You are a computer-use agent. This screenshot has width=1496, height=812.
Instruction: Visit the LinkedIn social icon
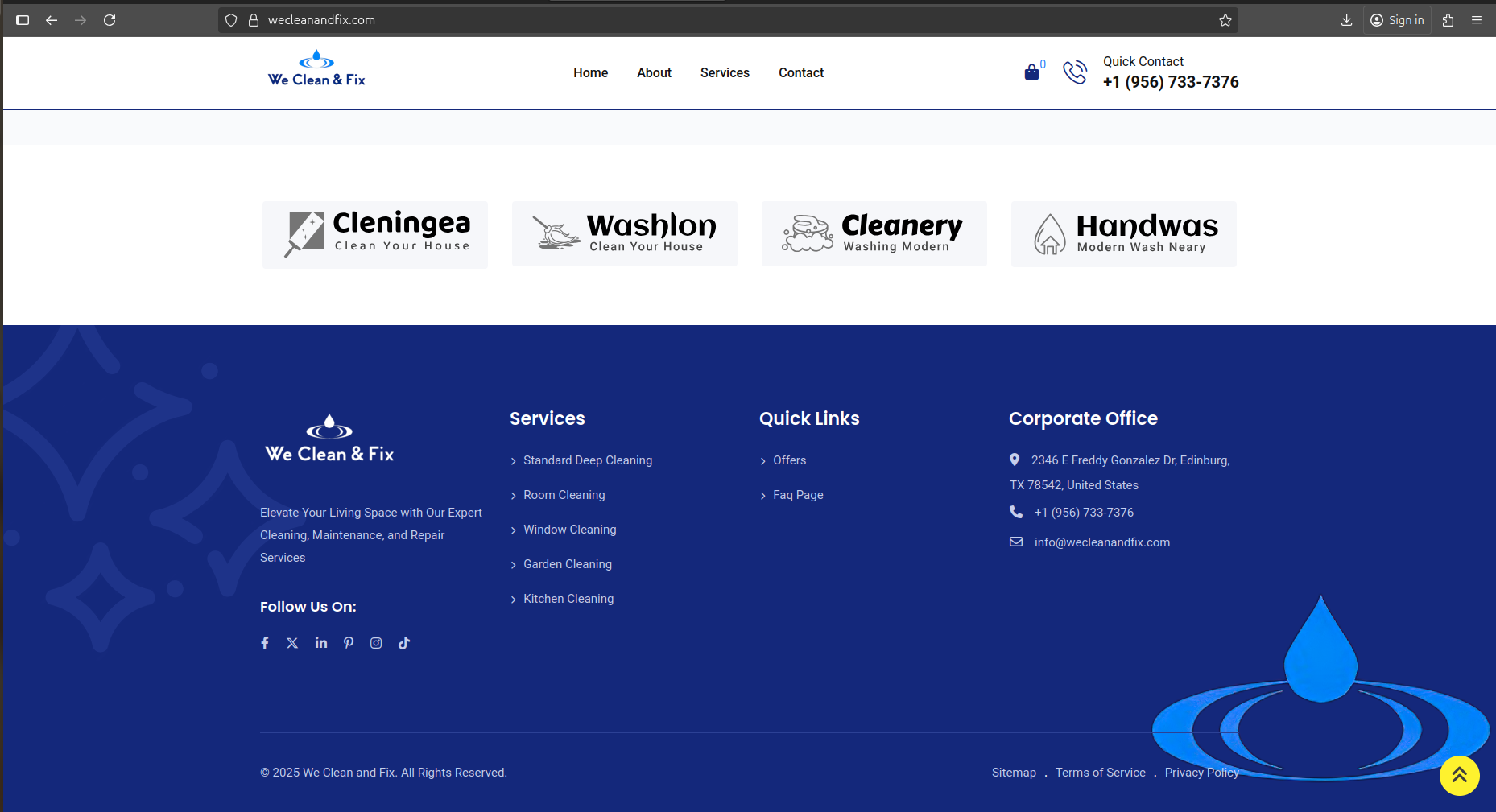(321, 643)
